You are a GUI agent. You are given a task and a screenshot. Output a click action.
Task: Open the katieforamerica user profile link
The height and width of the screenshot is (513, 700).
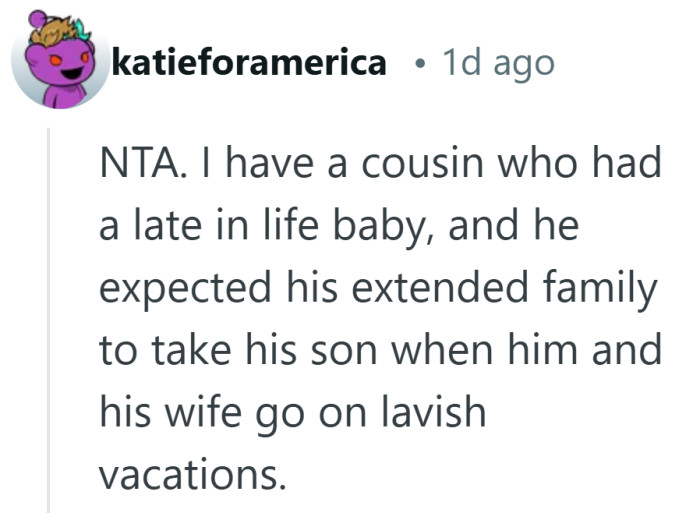pos(250,63)
